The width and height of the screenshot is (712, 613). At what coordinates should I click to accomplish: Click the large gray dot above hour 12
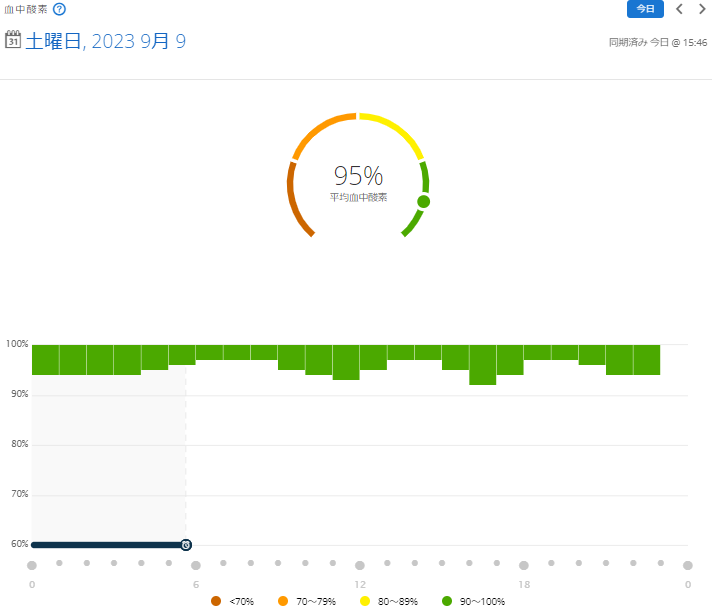360,565
